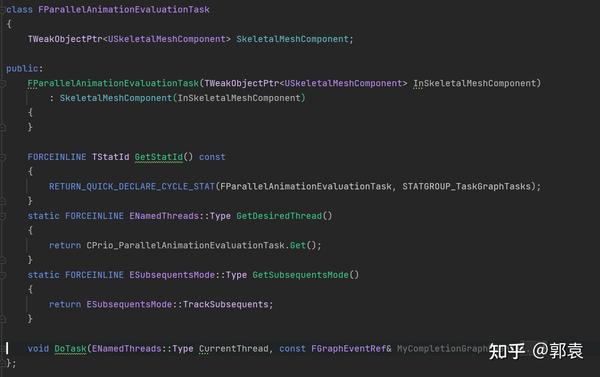Click the SkeletalMeshComponent member variable name
This screenshot has height=377, width=600.
click(x=292, y=39)
